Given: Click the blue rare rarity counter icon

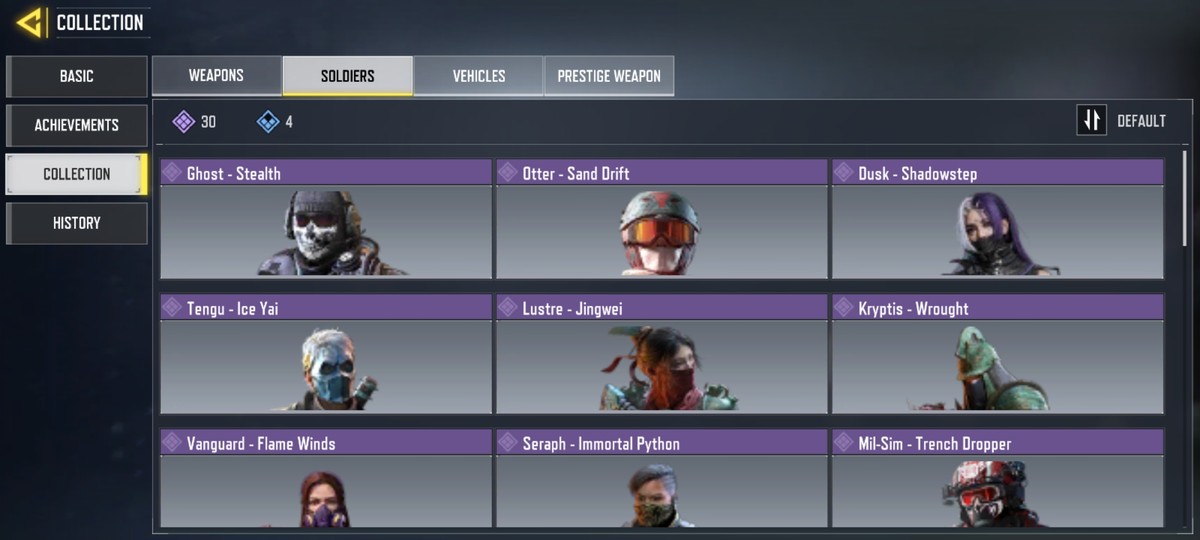Looking at the screenshot, I should tap(267, 122).
